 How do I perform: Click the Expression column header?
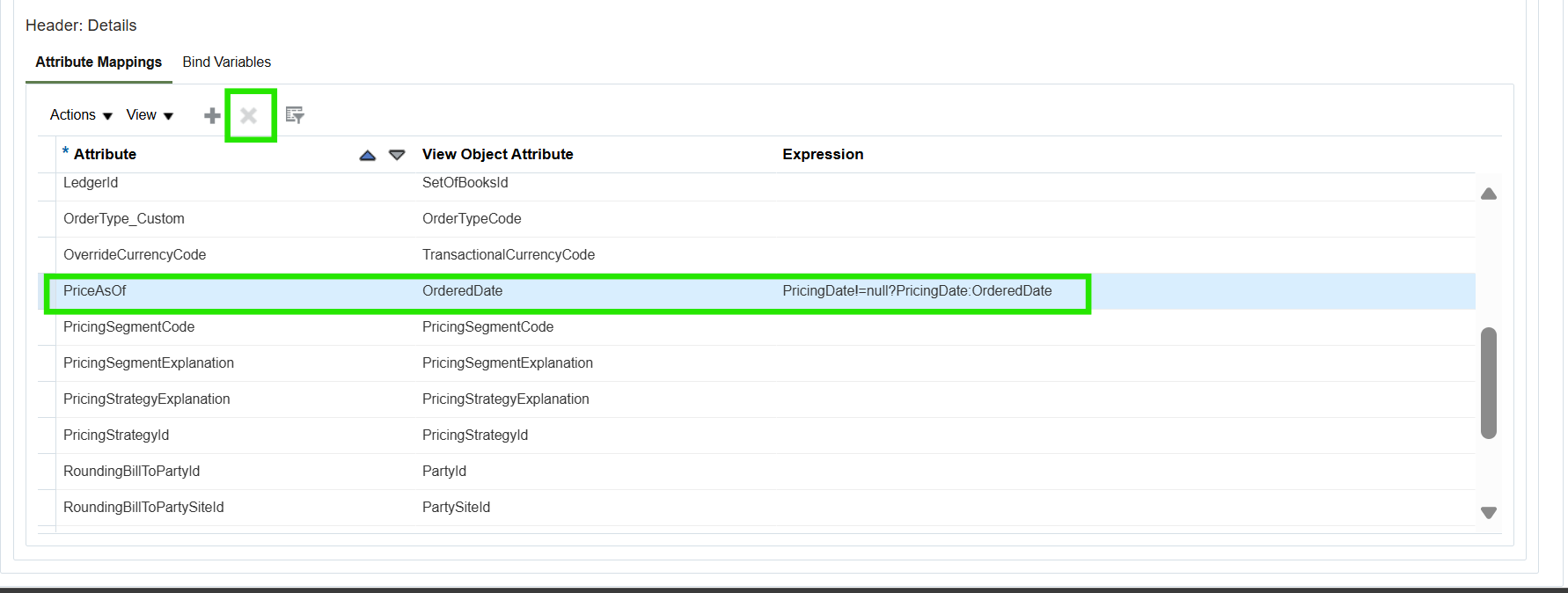(823, 154)
